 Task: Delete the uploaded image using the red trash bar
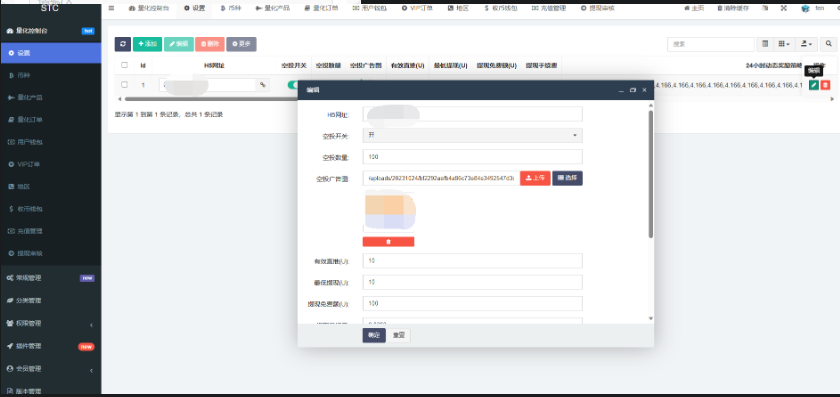[x=388, y=242]
